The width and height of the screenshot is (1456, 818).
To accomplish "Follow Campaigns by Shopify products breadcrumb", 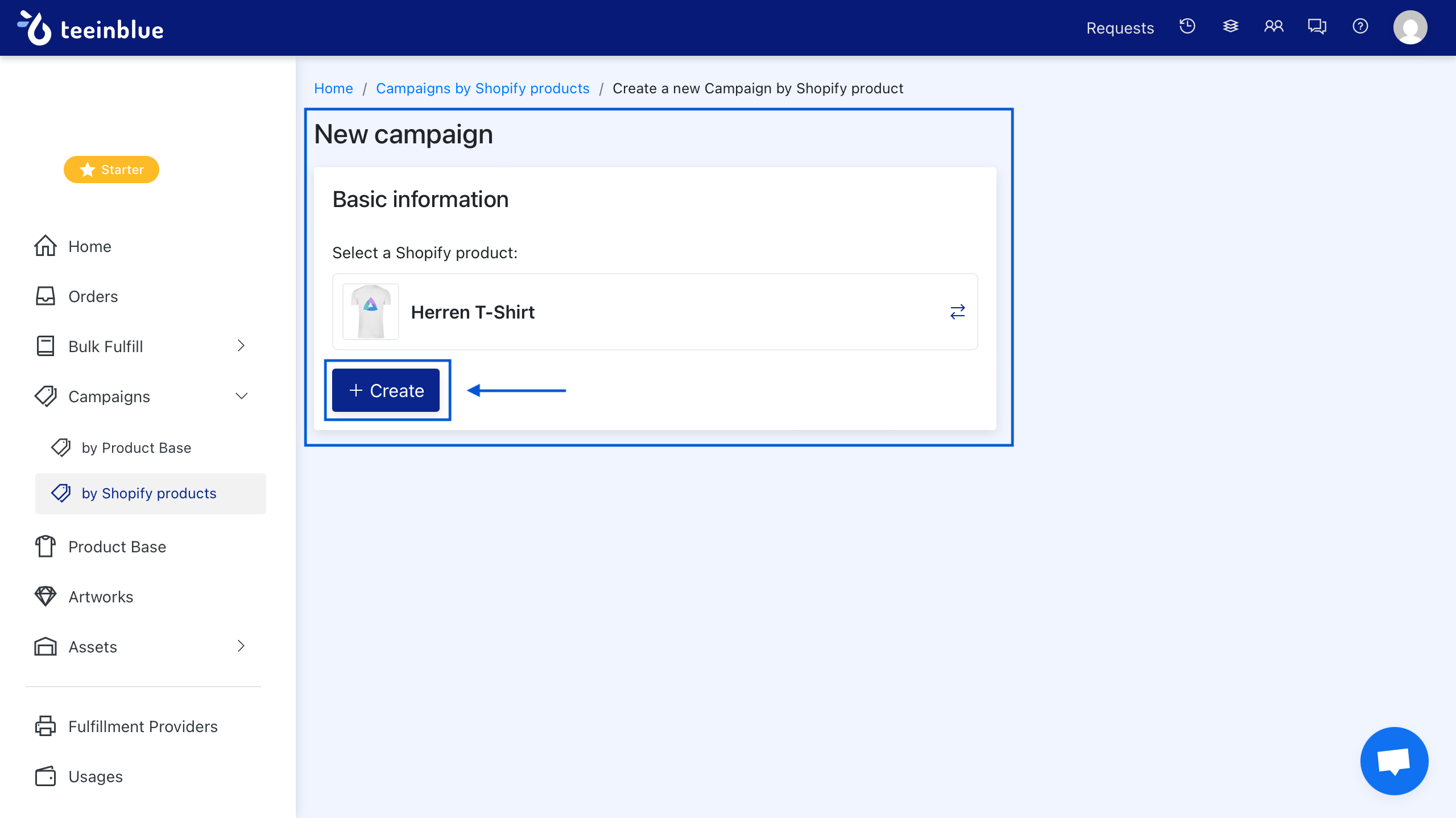I will [482, 88].
